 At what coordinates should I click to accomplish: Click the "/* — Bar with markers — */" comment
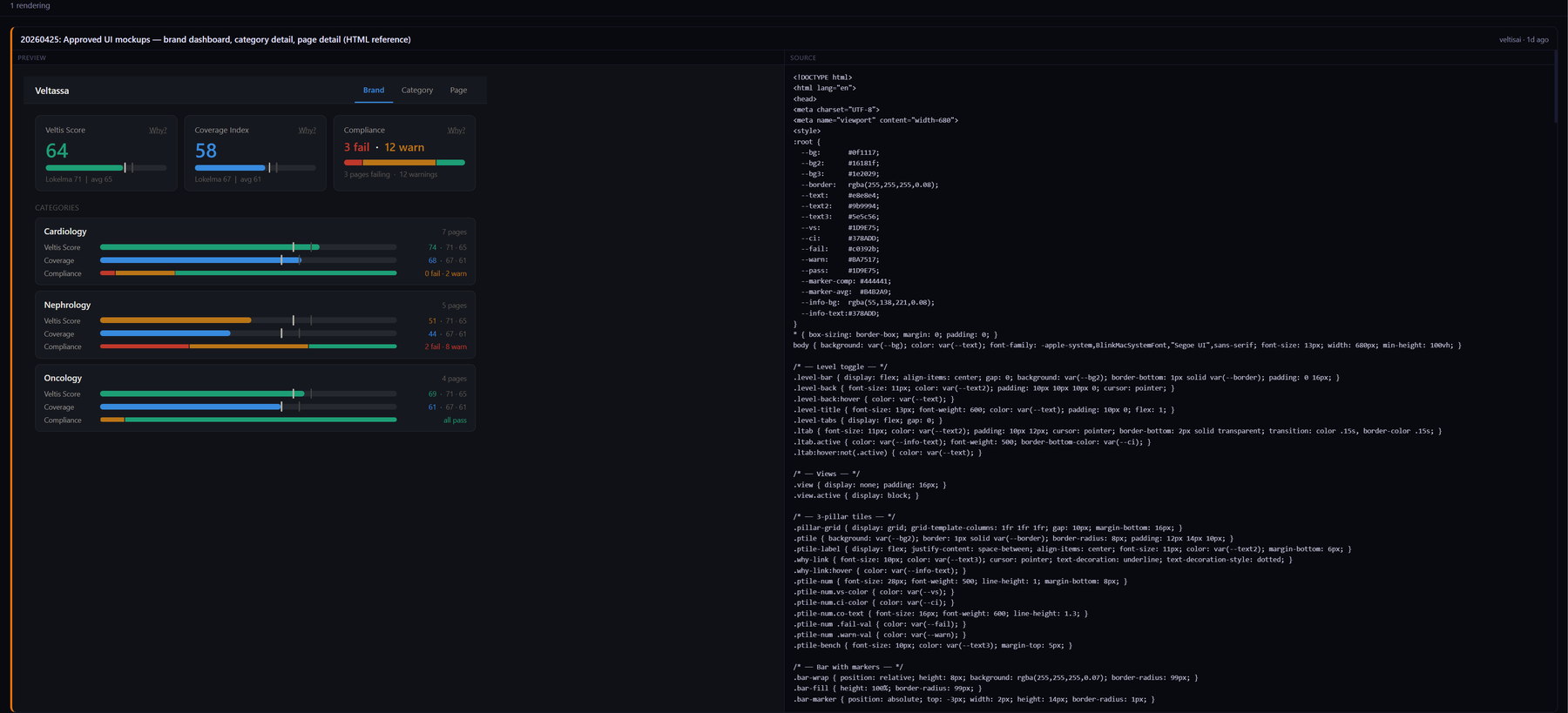point(848,667)
